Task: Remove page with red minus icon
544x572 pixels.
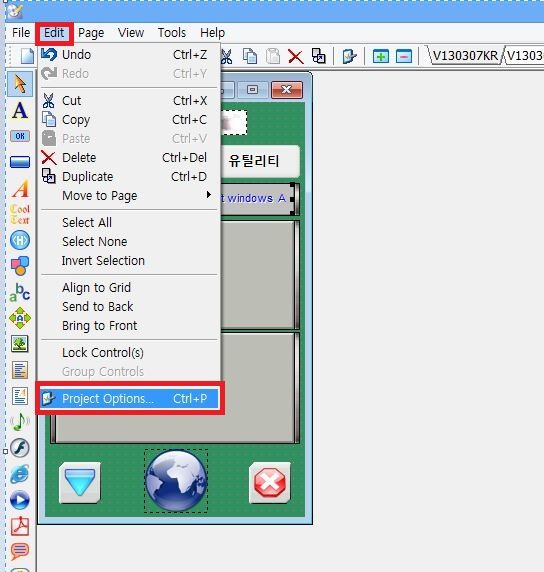Action: coord(404,57)
